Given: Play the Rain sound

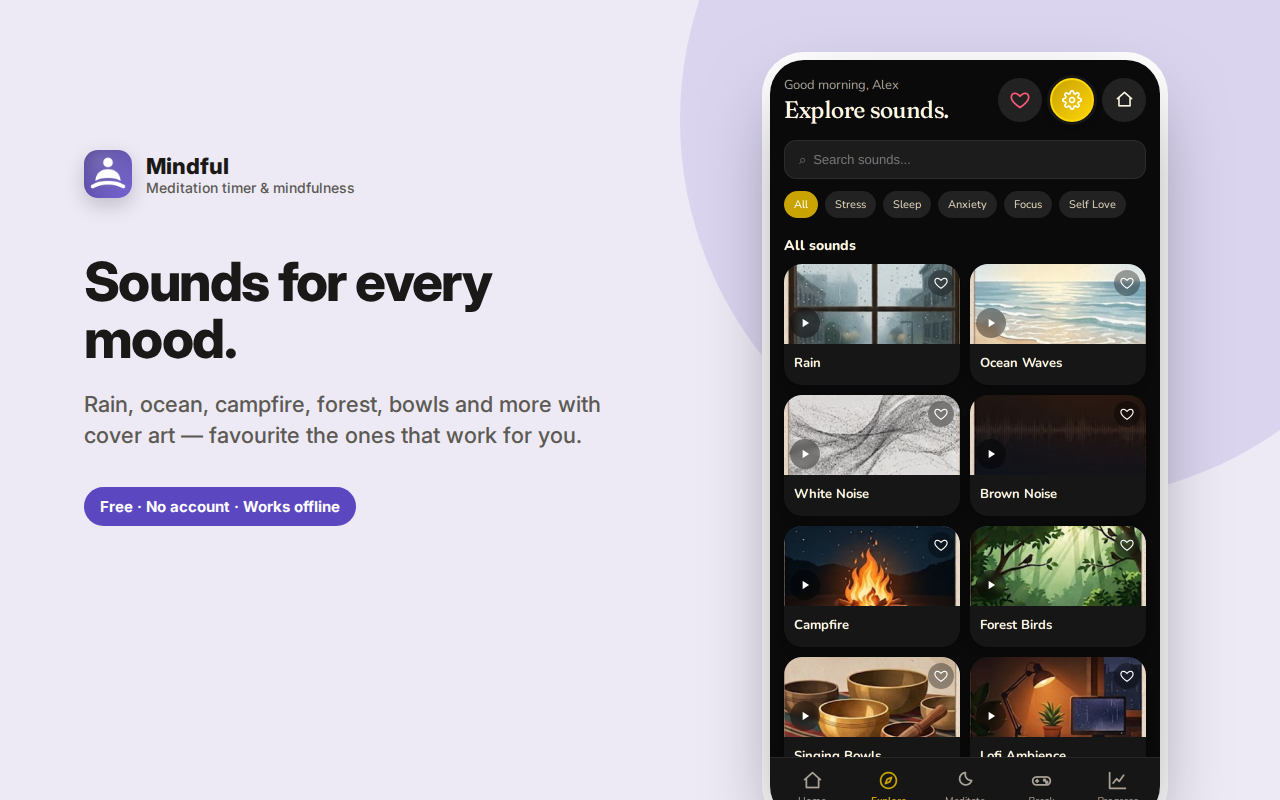Looking at the screenshot, I should (x=805, y=323).
